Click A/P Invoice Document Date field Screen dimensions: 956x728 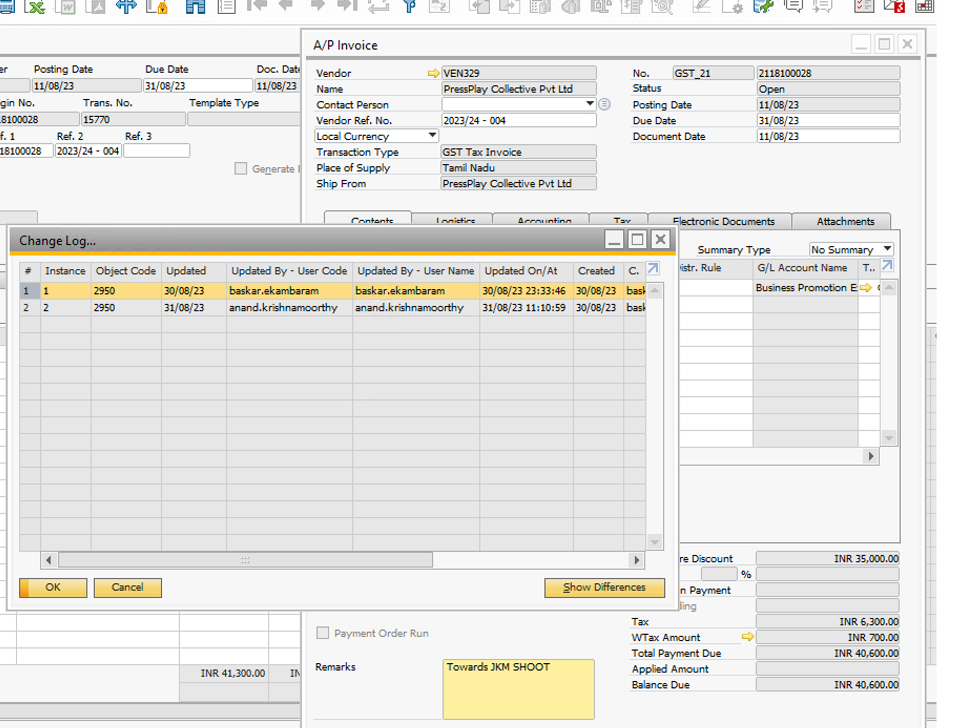828,136
